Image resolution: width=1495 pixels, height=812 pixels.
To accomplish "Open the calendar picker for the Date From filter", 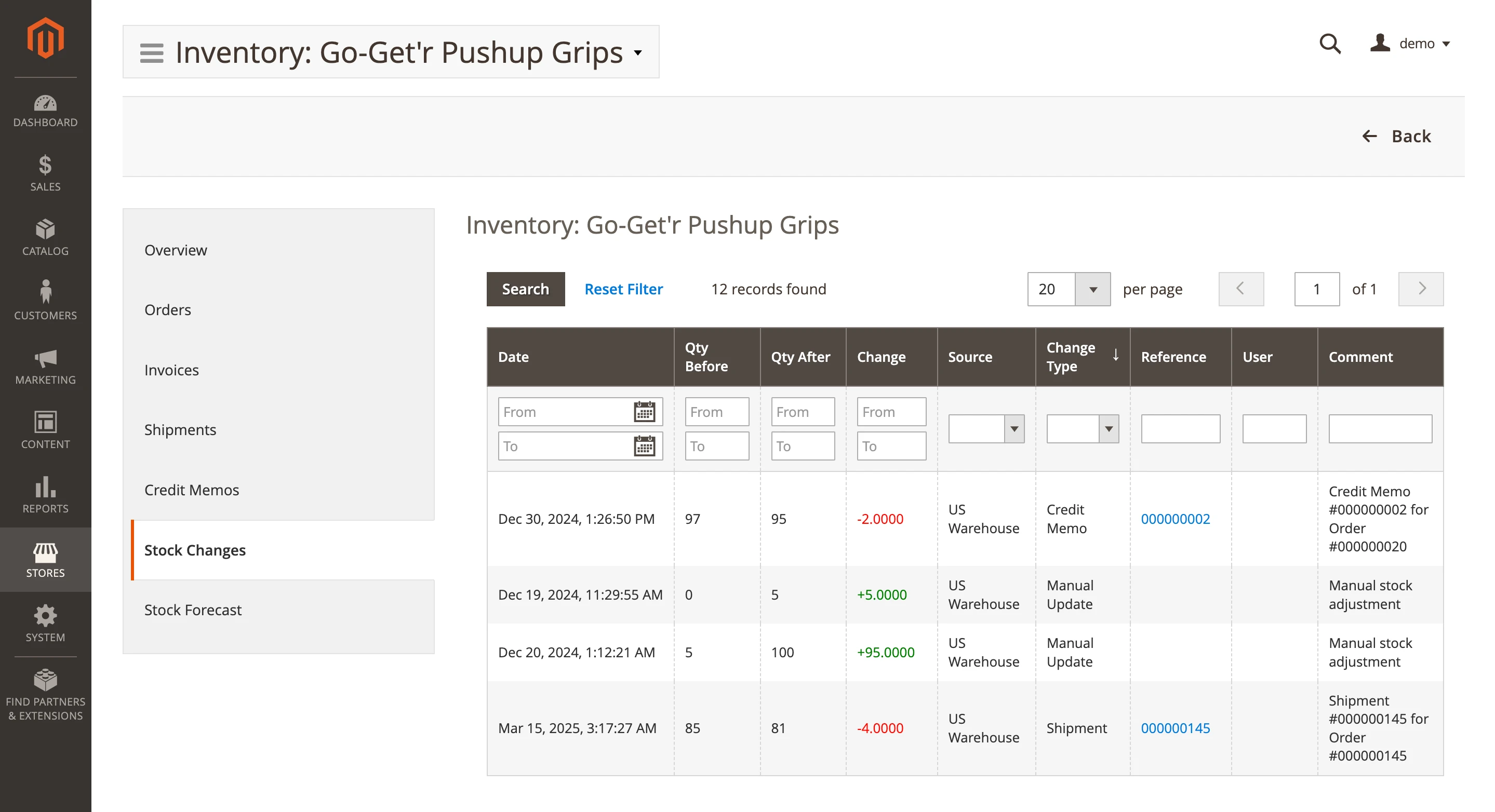I will [644, 411].
